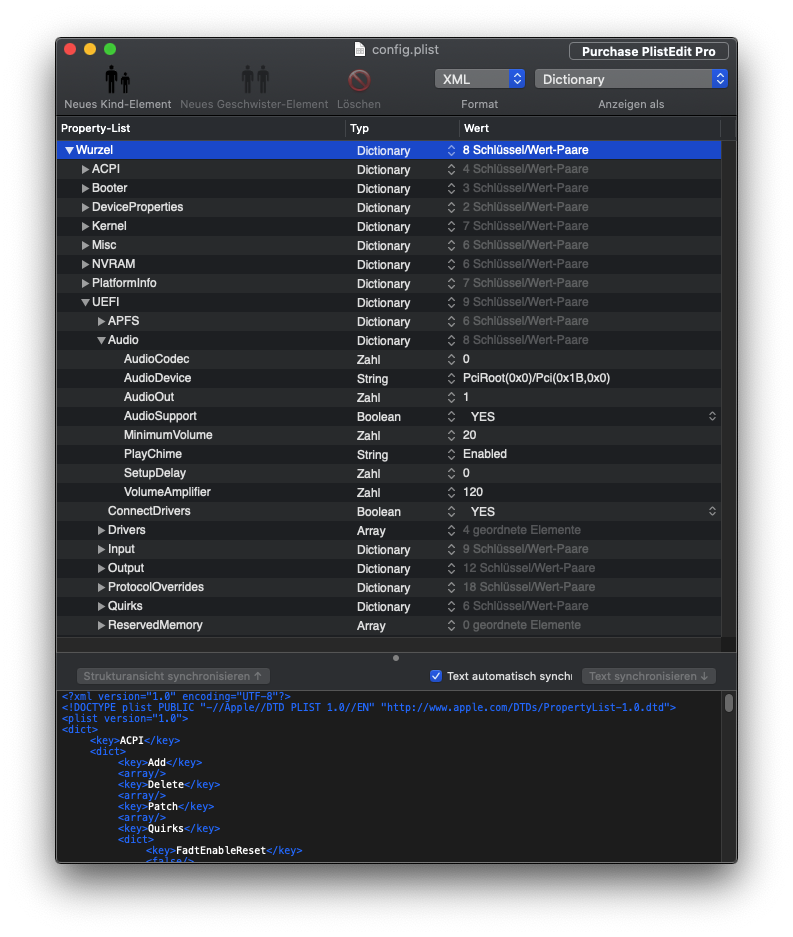793x937 pixels.
Task: Select the AudioCodec row
Action: 389,359
